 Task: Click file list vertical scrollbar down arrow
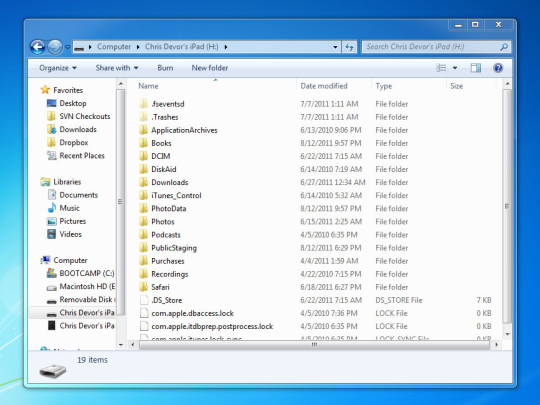[x=507, y=334]
